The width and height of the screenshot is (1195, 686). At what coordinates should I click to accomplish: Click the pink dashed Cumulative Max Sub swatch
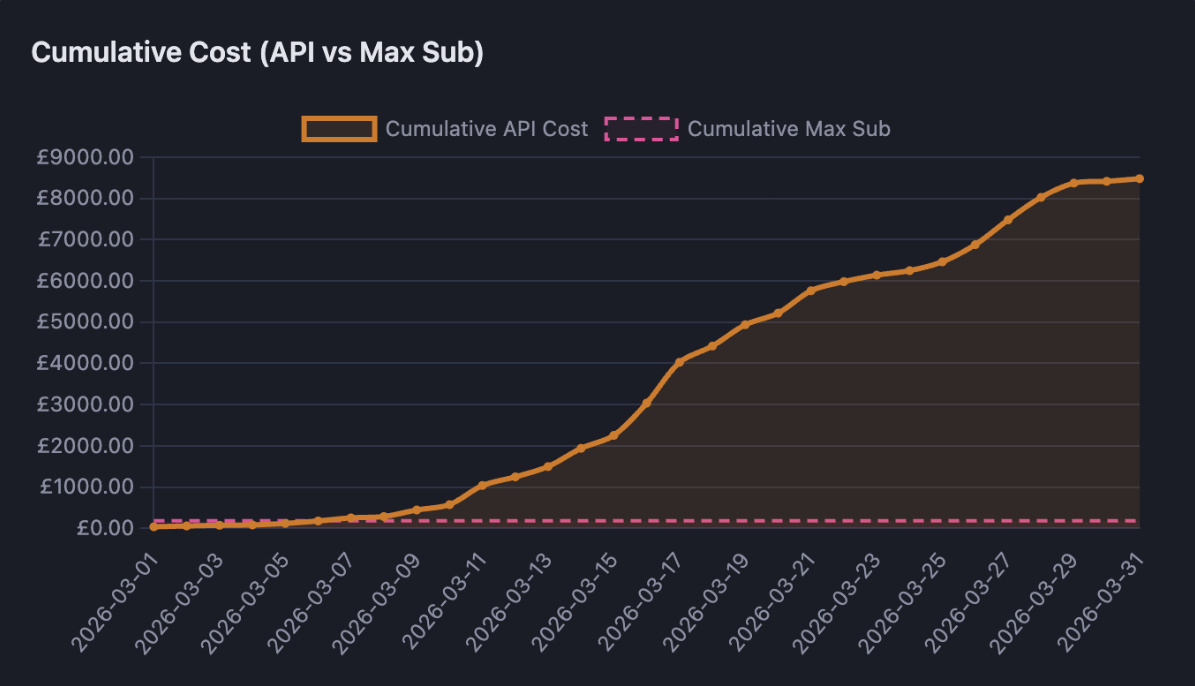click(x=641, y=129)
